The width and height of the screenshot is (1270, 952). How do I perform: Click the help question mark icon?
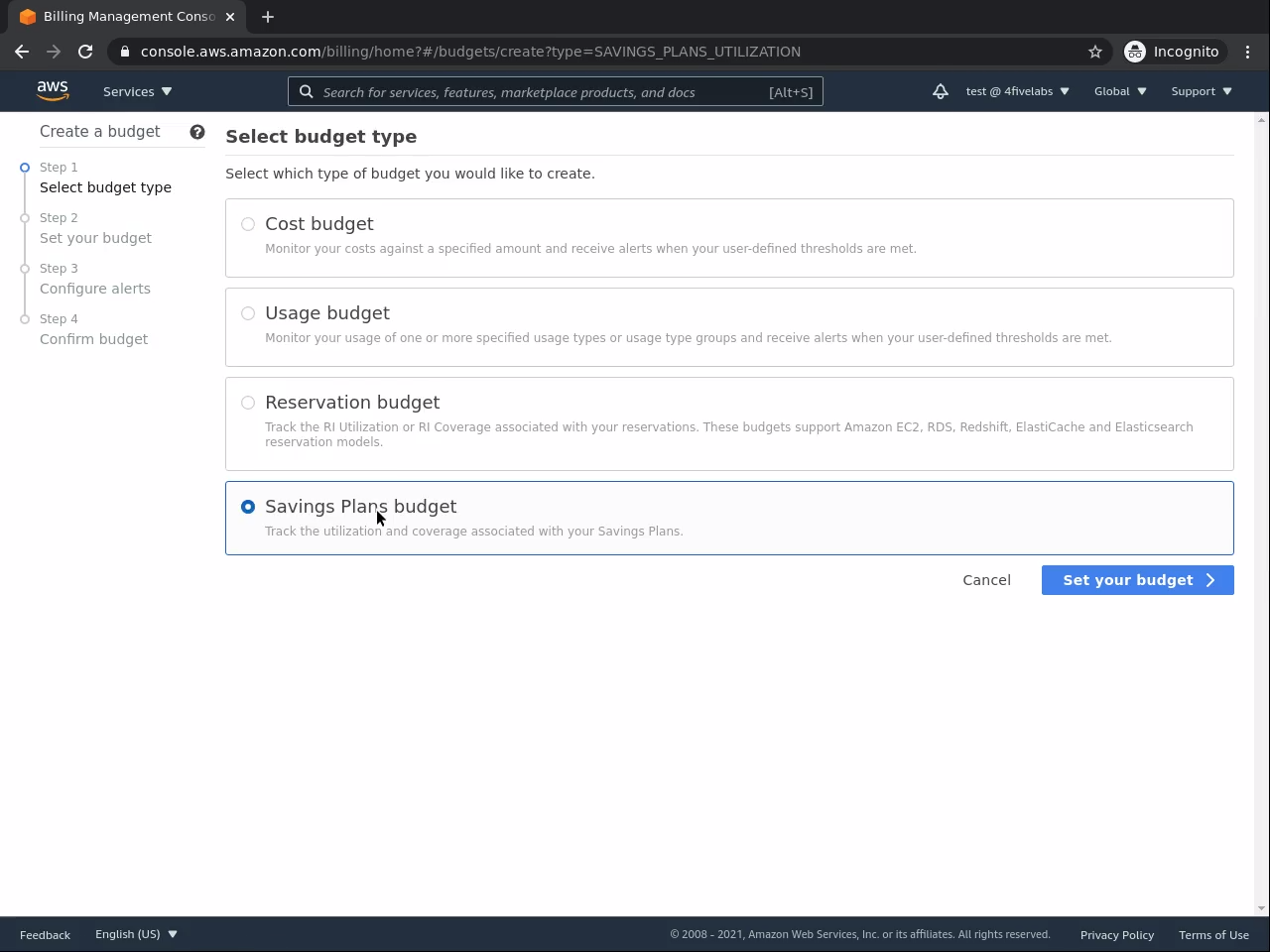click(197, 132)
